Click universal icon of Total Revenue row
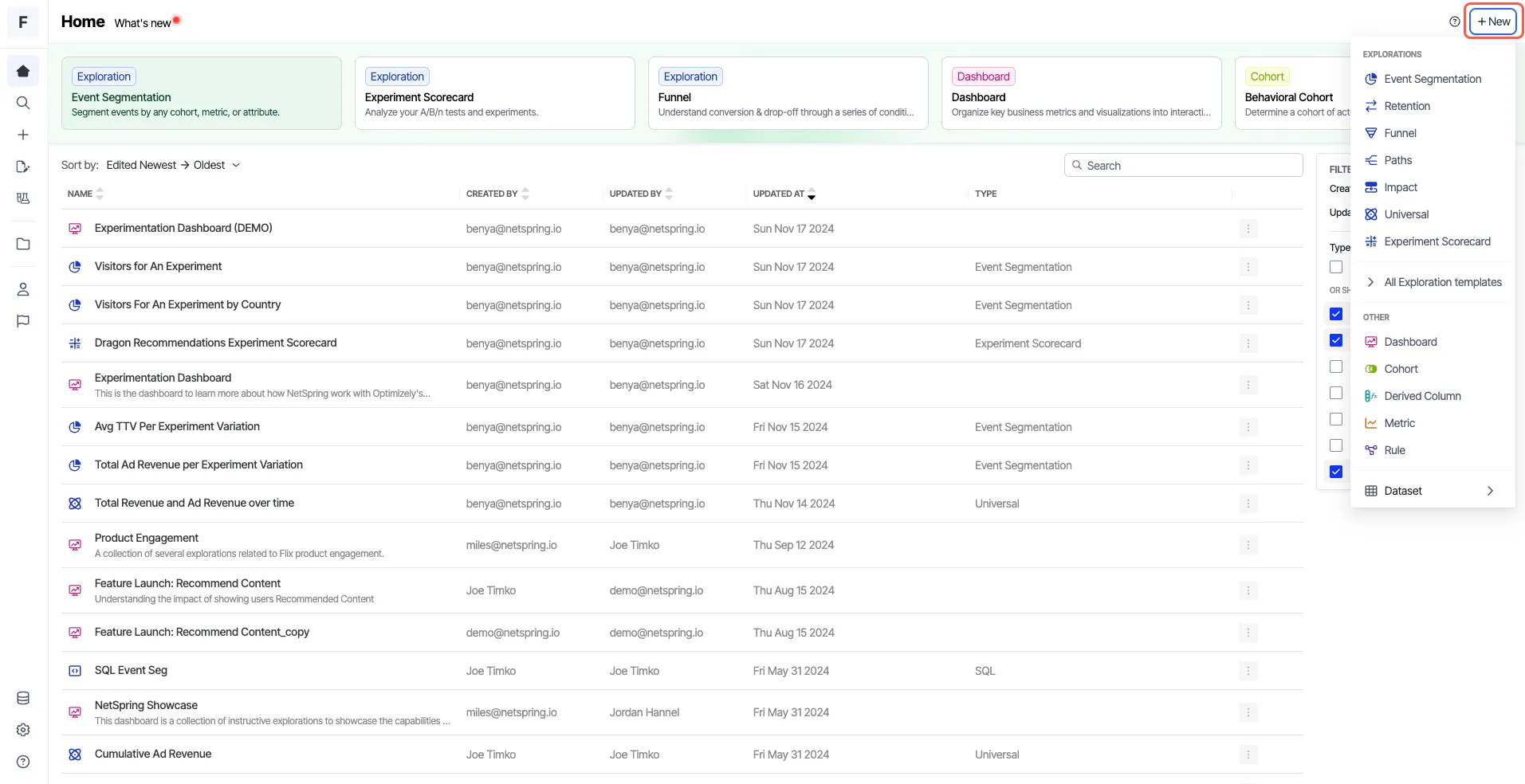Image resolution: width=1525 pixels, height=784 pixels. tap(75, 504)
